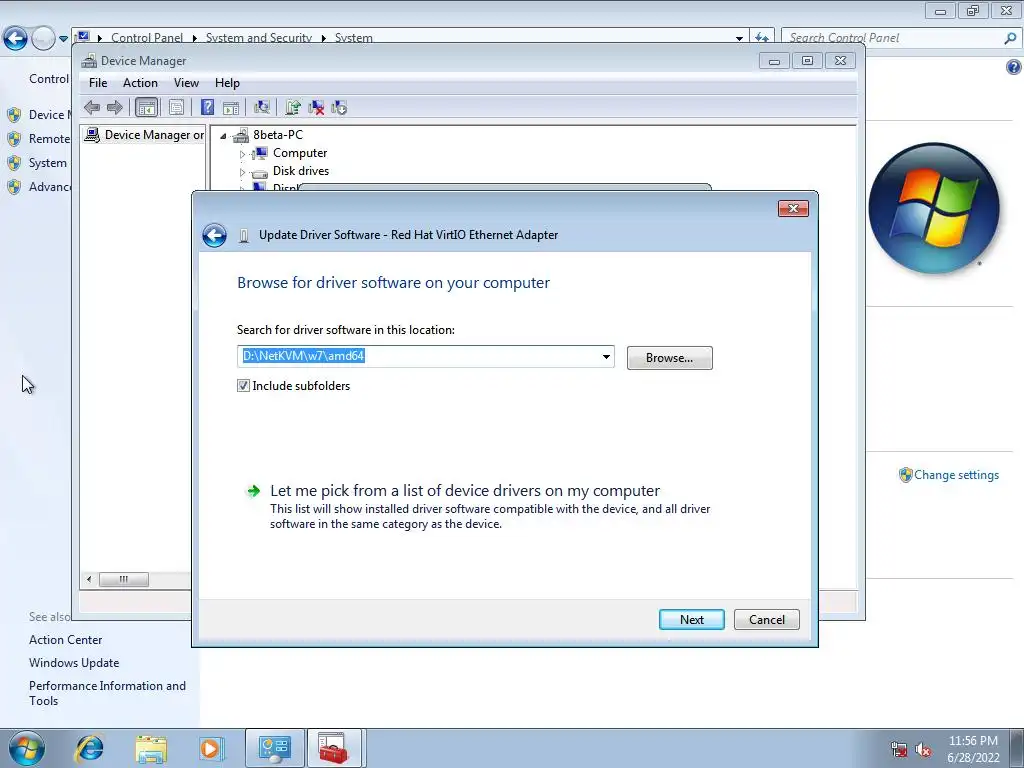Click the Control Panel refresh icon

761,38
